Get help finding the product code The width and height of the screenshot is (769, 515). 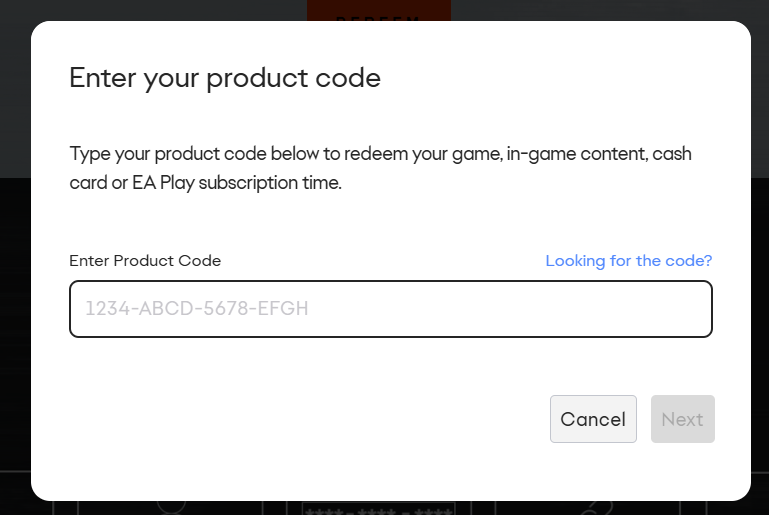[x=628, y=261]
